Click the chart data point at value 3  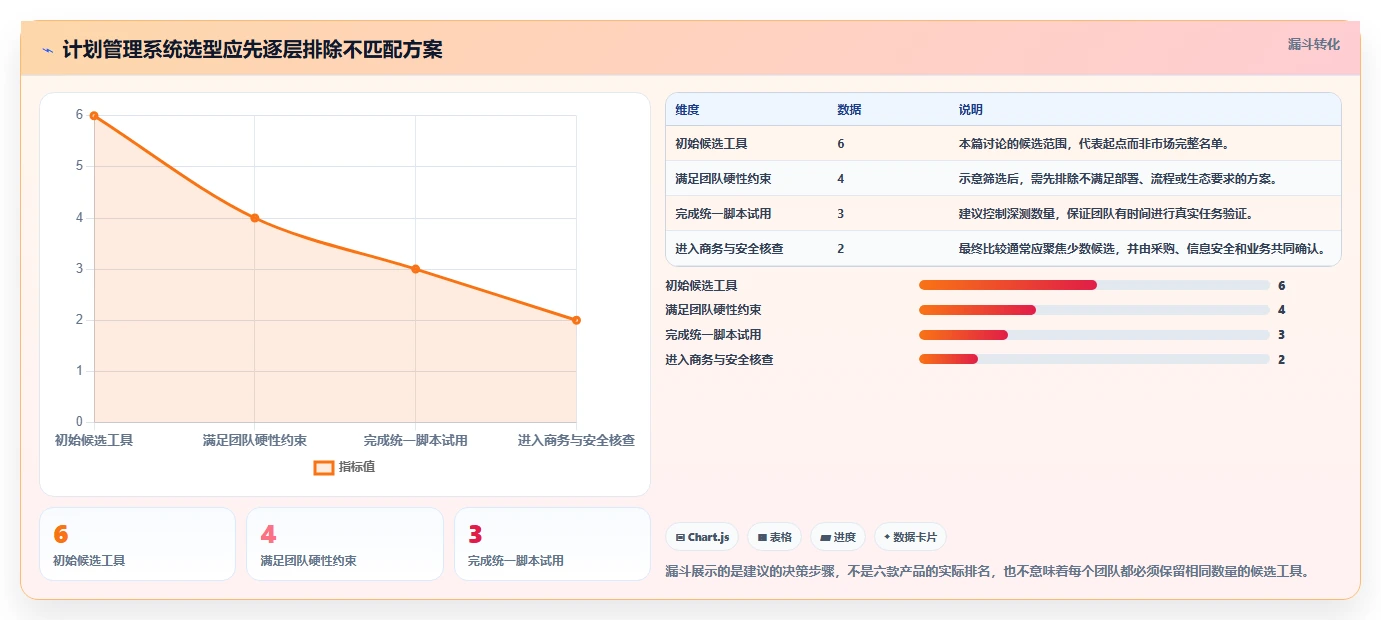(x=416, y=269)
